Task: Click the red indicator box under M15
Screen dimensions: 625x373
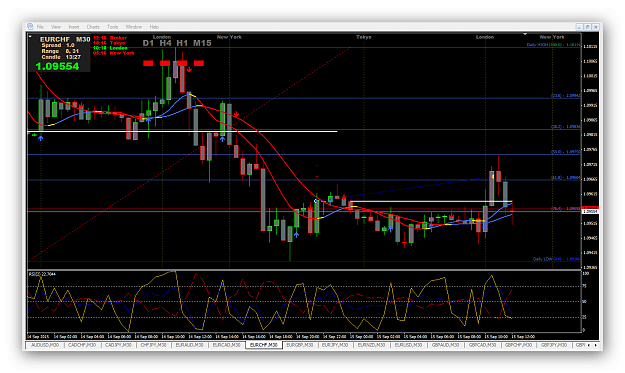Action: click(199, 63)
